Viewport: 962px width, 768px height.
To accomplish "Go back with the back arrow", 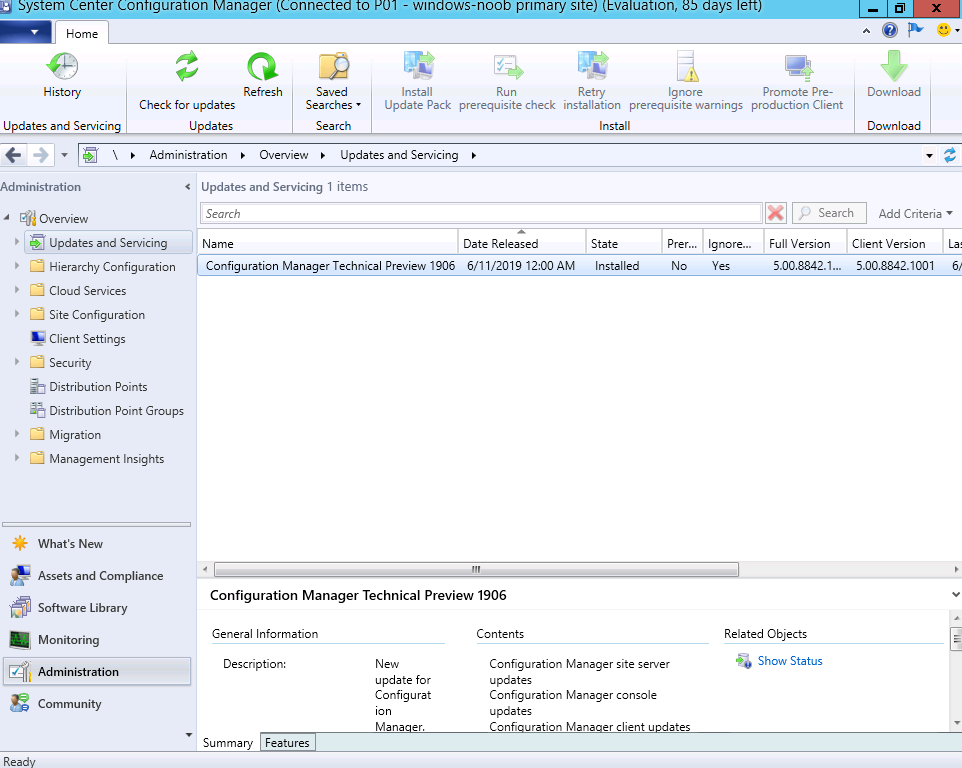I will pyautogui.click(x=13, y=155).
